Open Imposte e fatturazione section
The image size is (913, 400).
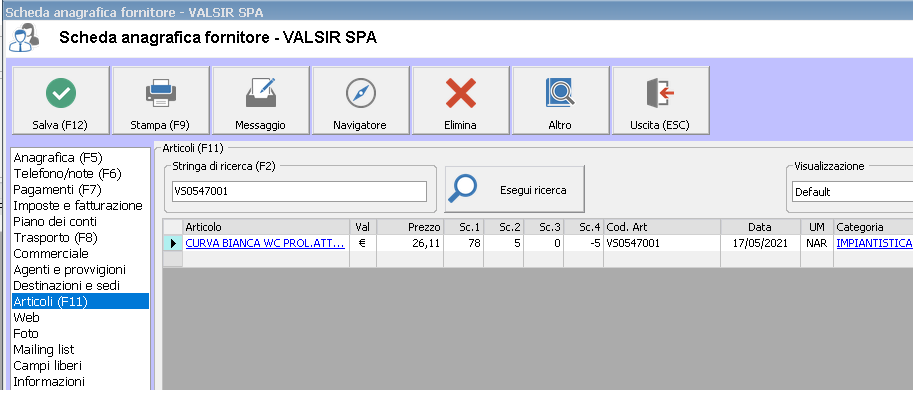pos(80,206)
